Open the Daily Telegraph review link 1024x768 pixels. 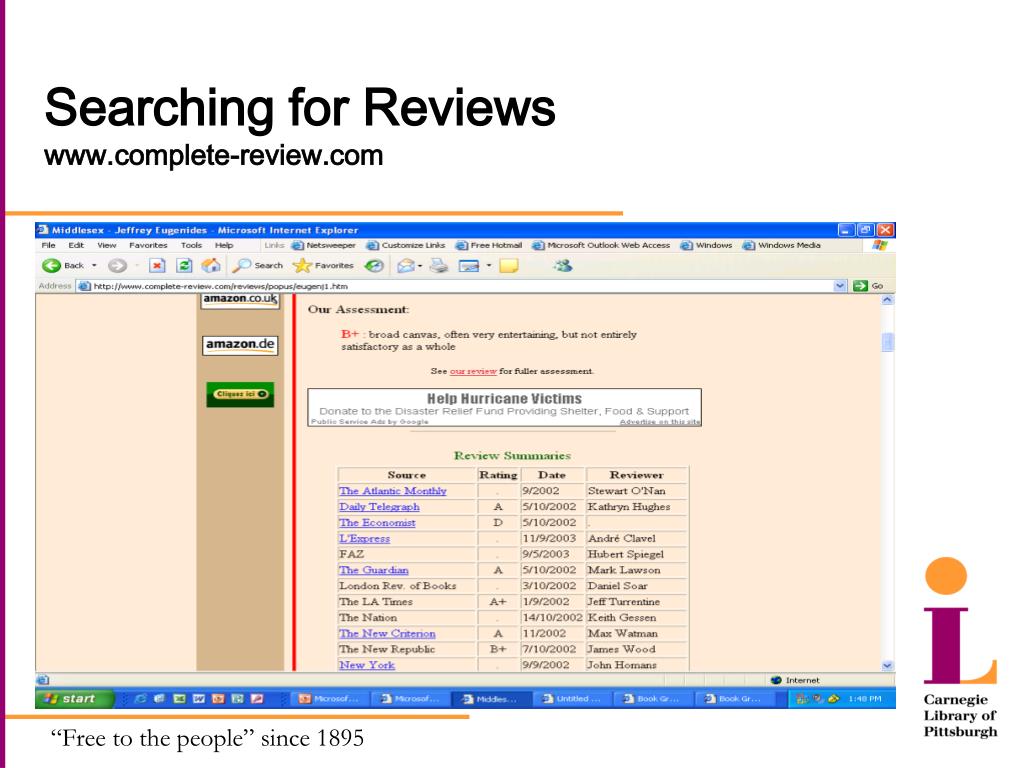tap(379, 507)
